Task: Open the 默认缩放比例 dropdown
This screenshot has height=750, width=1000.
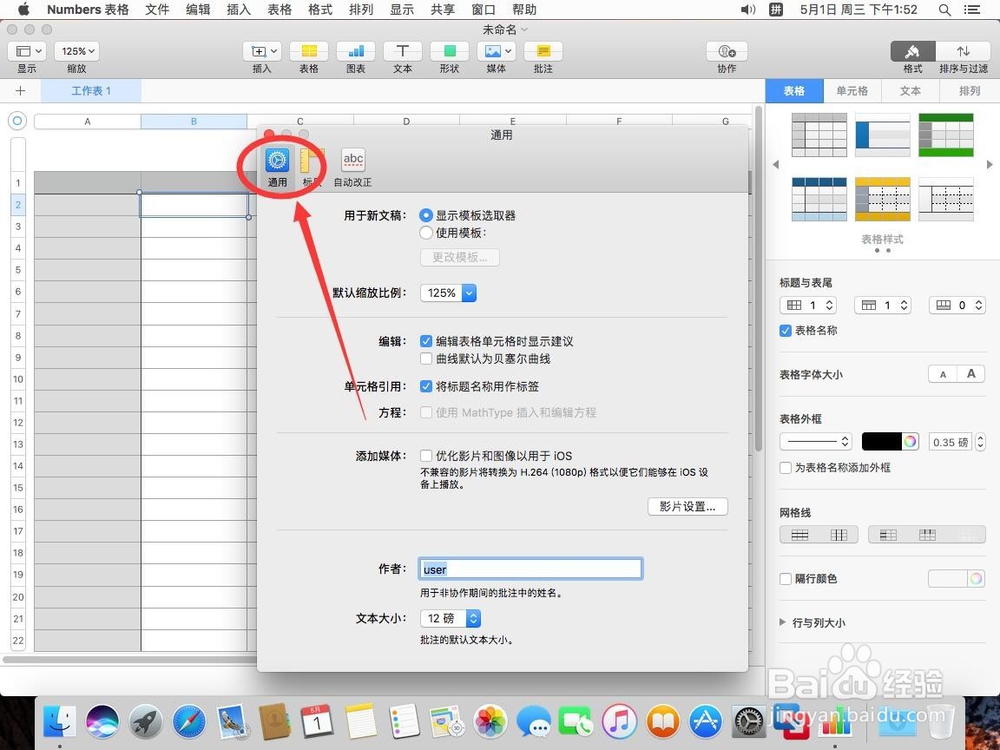Action: coord(447,293)
